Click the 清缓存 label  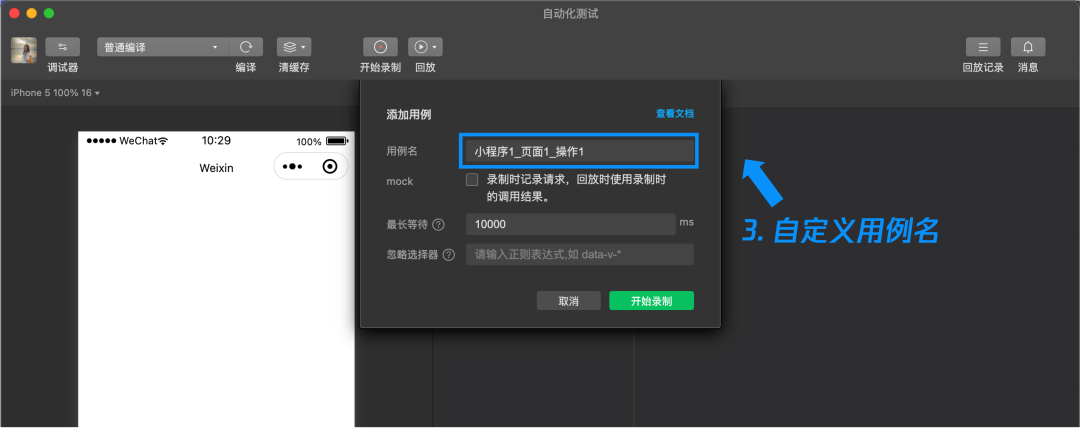click(x=294, y=68)
